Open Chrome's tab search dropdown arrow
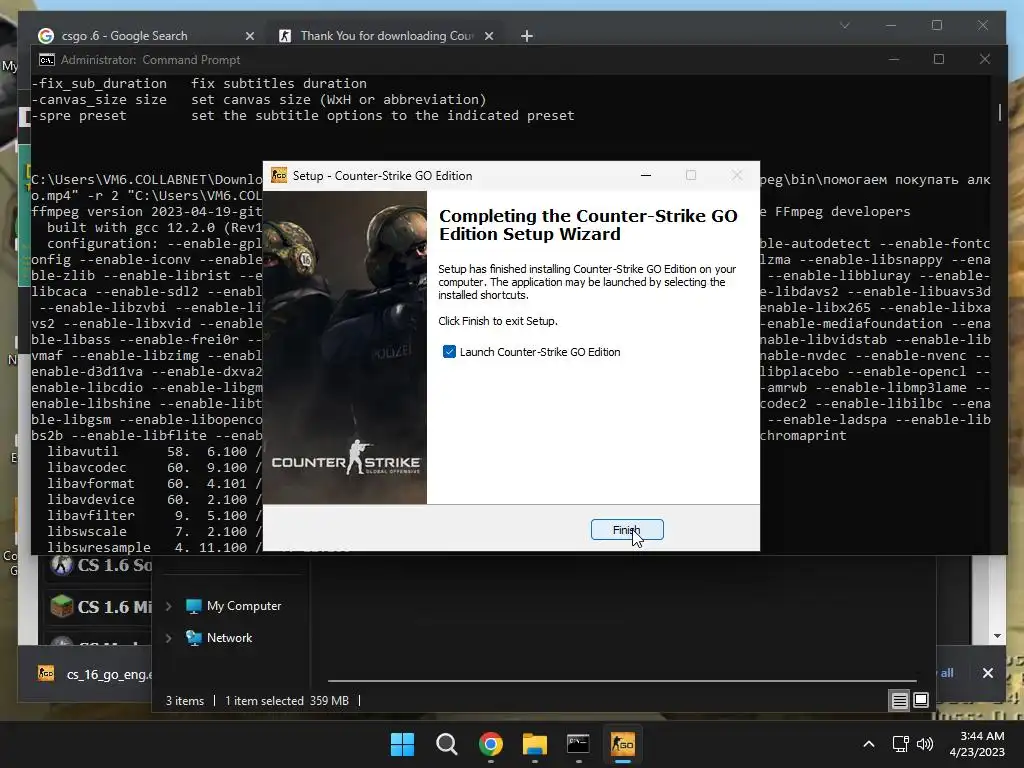Viewport: 1024px width, 768px height. pos(844,25)
